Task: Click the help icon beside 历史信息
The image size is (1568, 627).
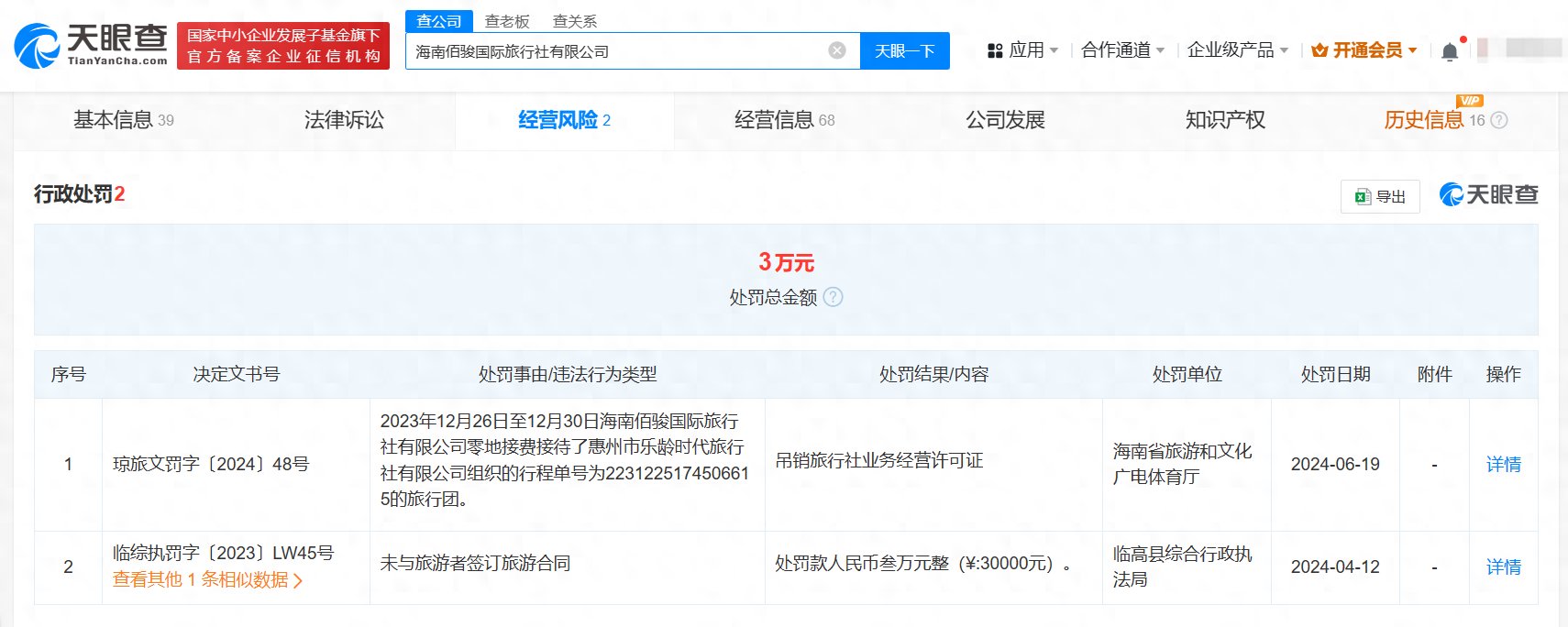Action: (x=1499, y=120)
